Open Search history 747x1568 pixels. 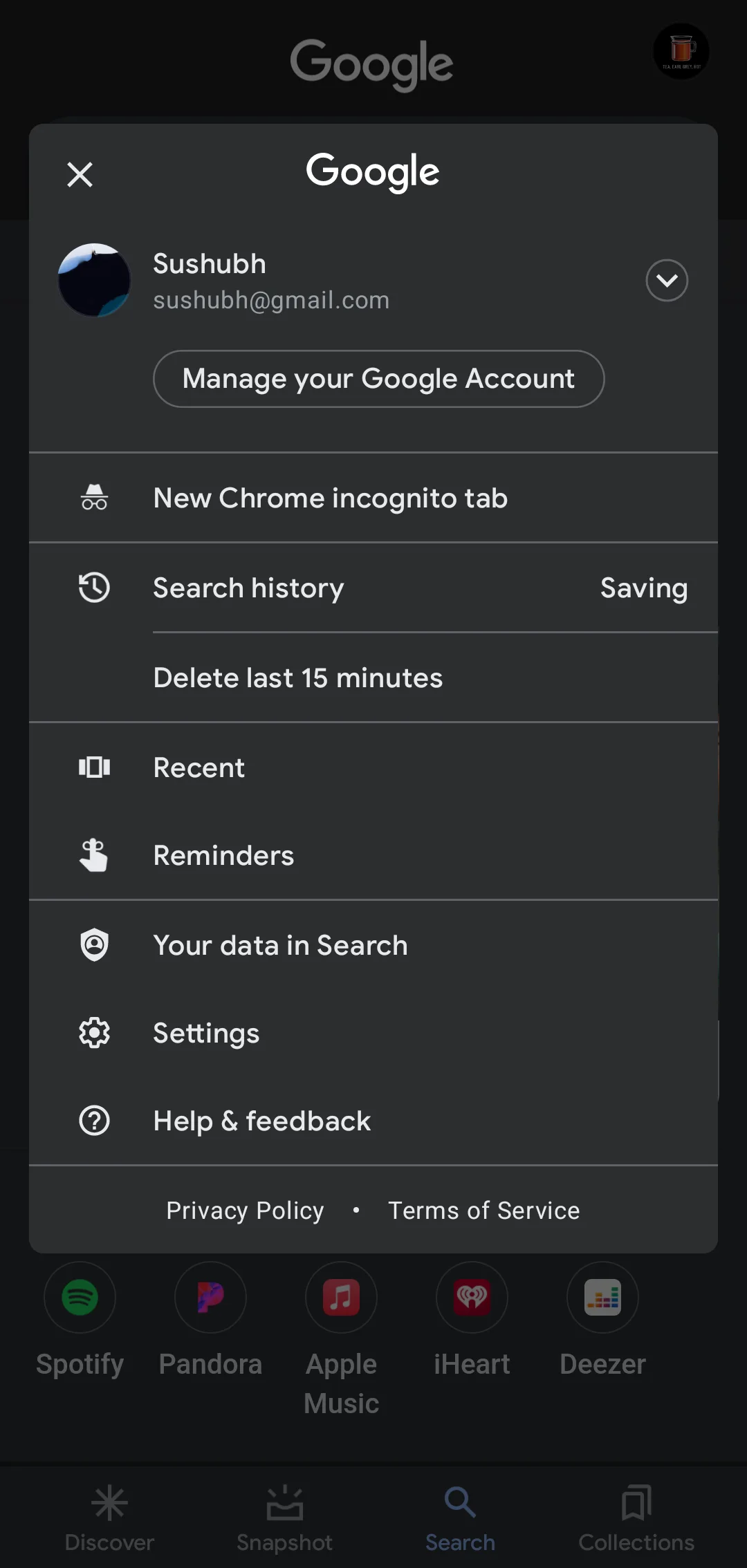(x=248, y=588)
